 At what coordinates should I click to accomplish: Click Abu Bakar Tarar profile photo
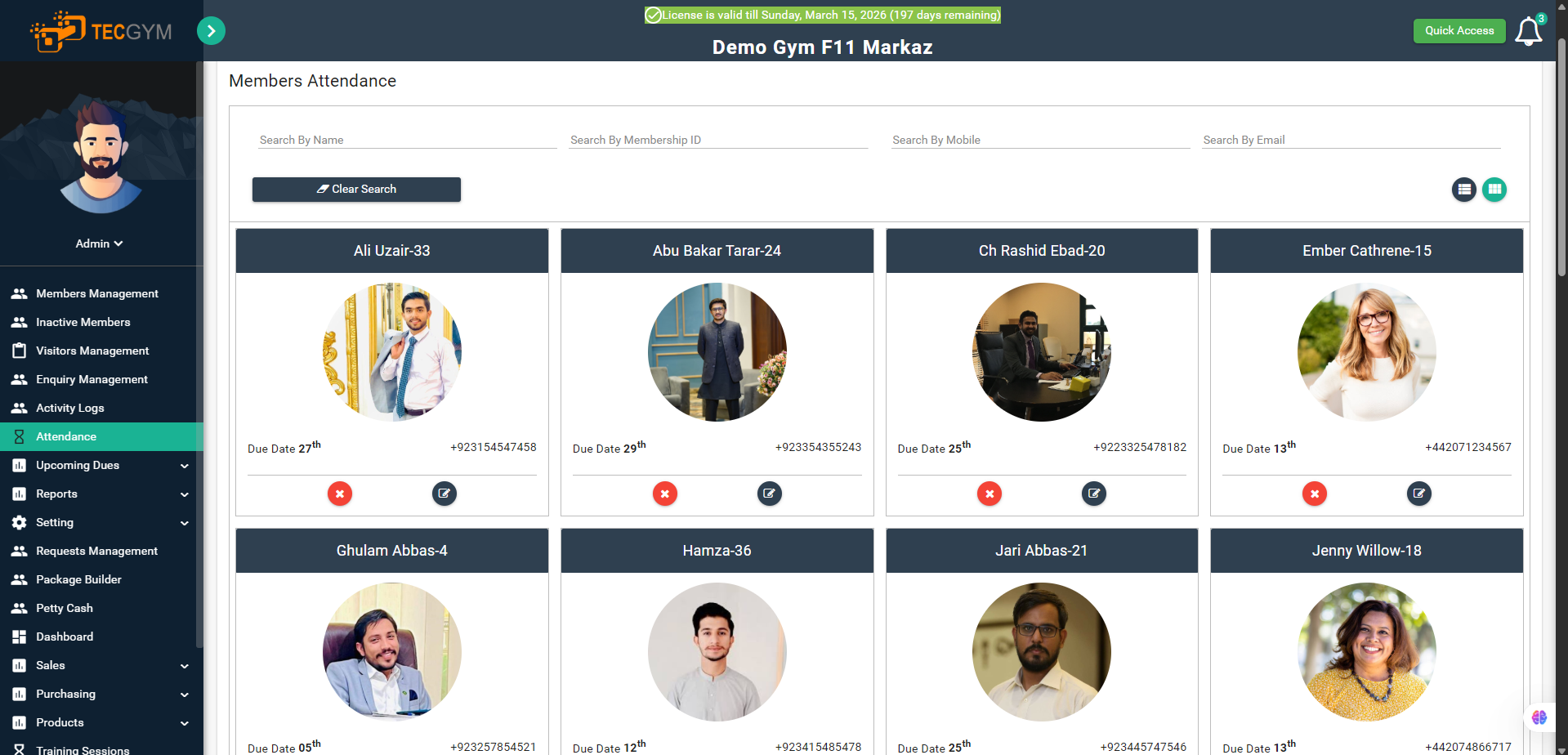click(717, 352)
